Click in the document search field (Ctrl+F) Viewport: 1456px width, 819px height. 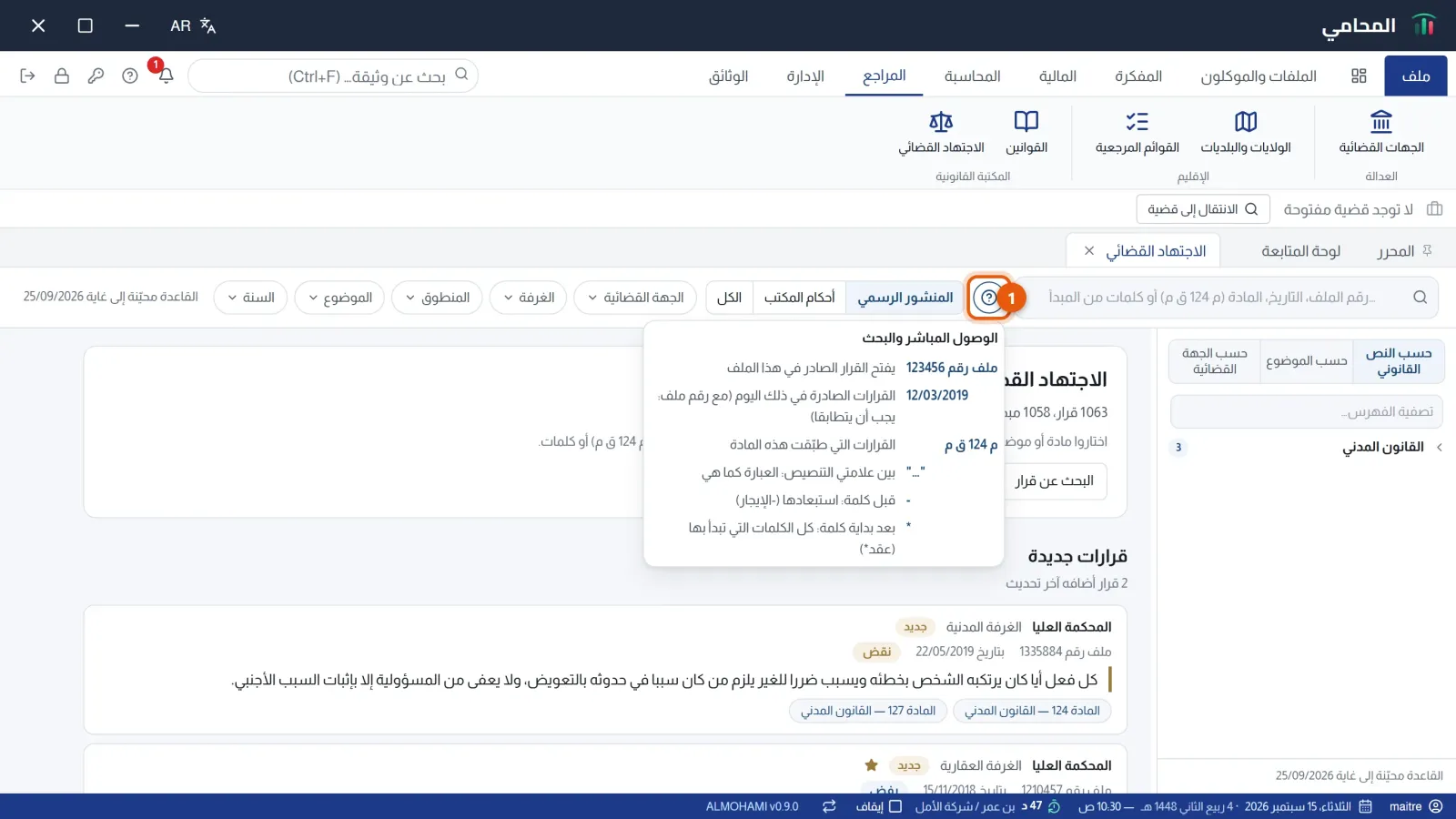[x=333, y=76]
